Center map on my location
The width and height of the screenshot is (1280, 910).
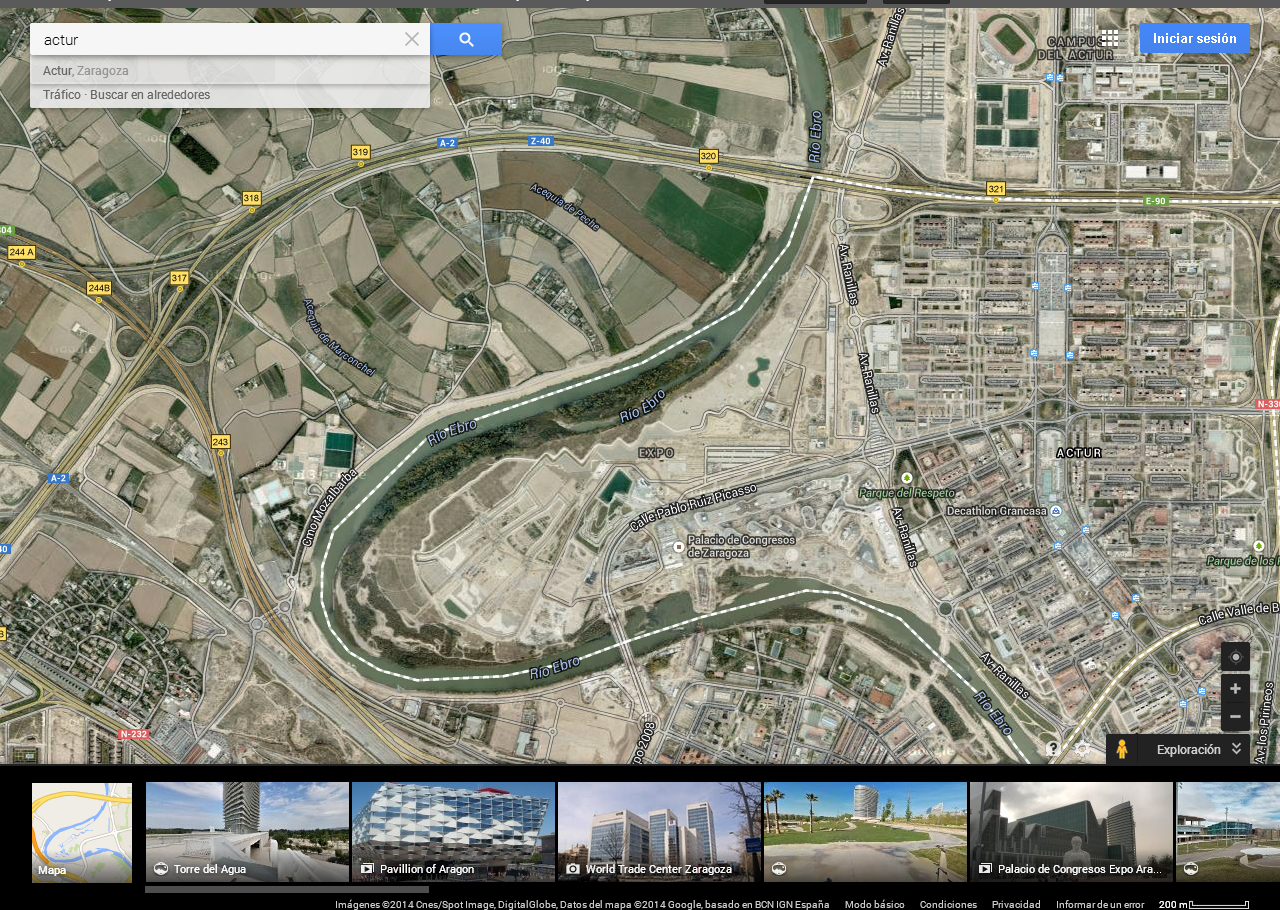1235,657
